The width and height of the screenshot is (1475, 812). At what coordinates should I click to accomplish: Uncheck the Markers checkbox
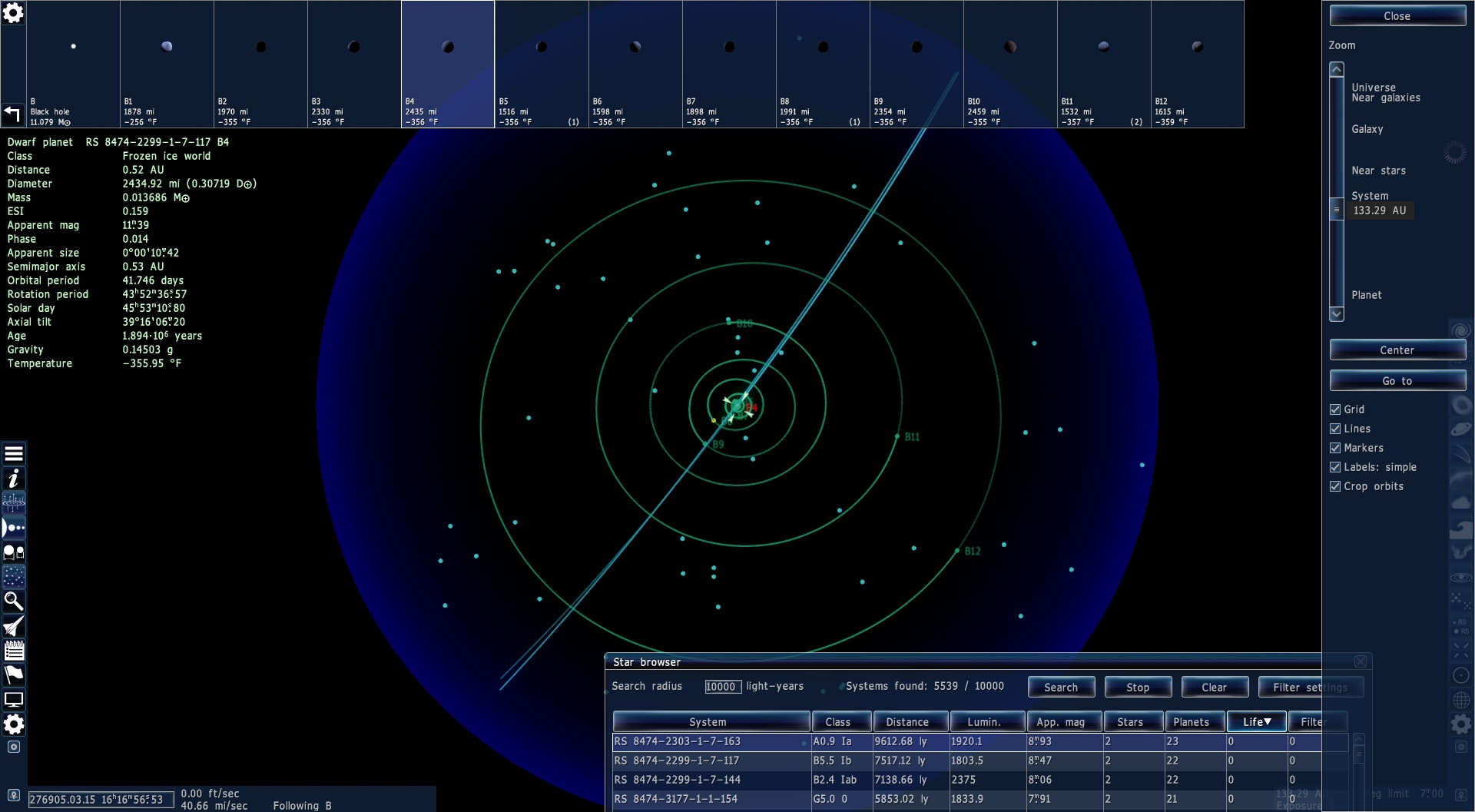coord(1335,448)
